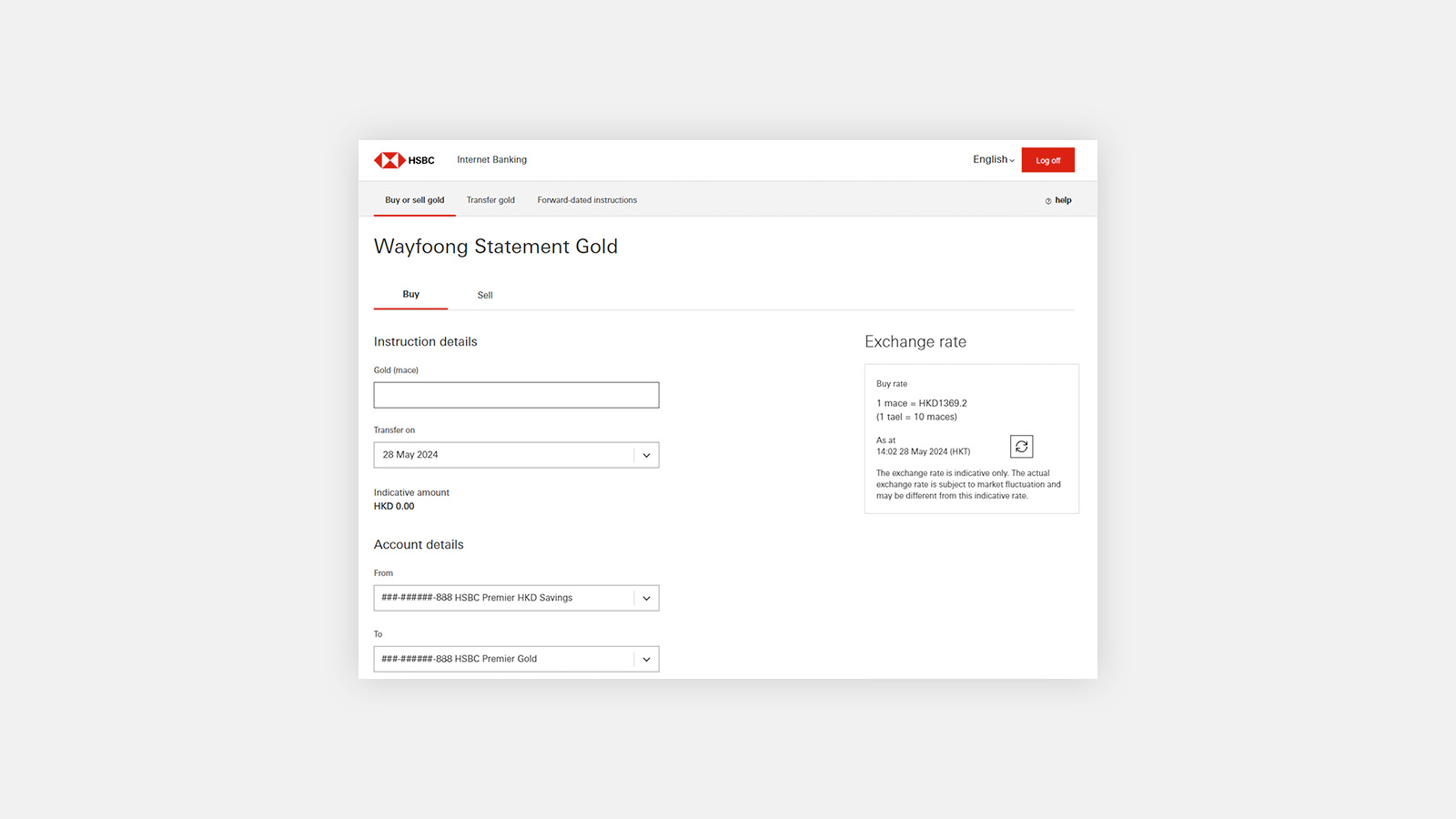Click the Wayfoong Statement Gold heading

496,247
